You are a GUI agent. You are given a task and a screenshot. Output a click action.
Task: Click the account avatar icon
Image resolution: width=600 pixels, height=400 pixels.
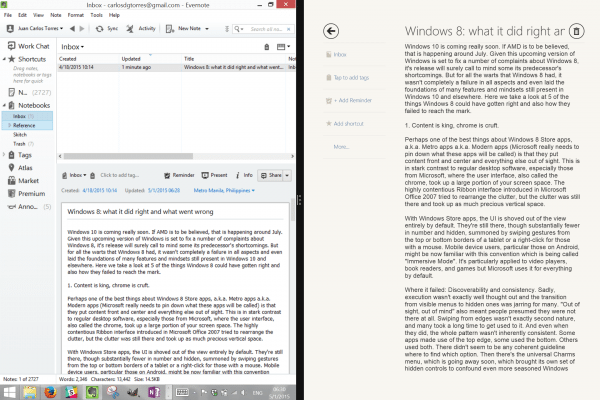[x=10, y=29]
